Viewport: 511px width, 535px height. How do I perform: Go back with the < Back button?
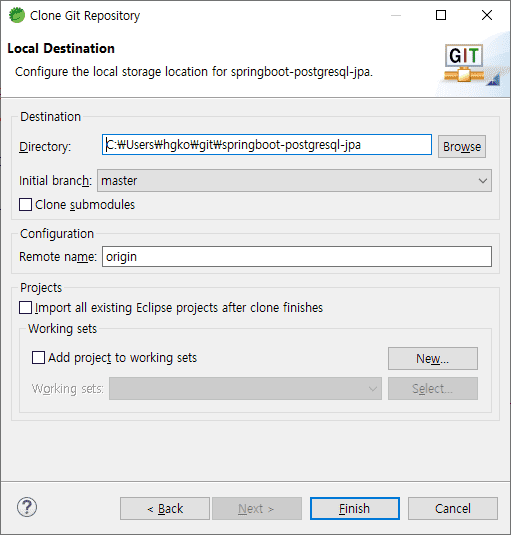pos(165,508)
